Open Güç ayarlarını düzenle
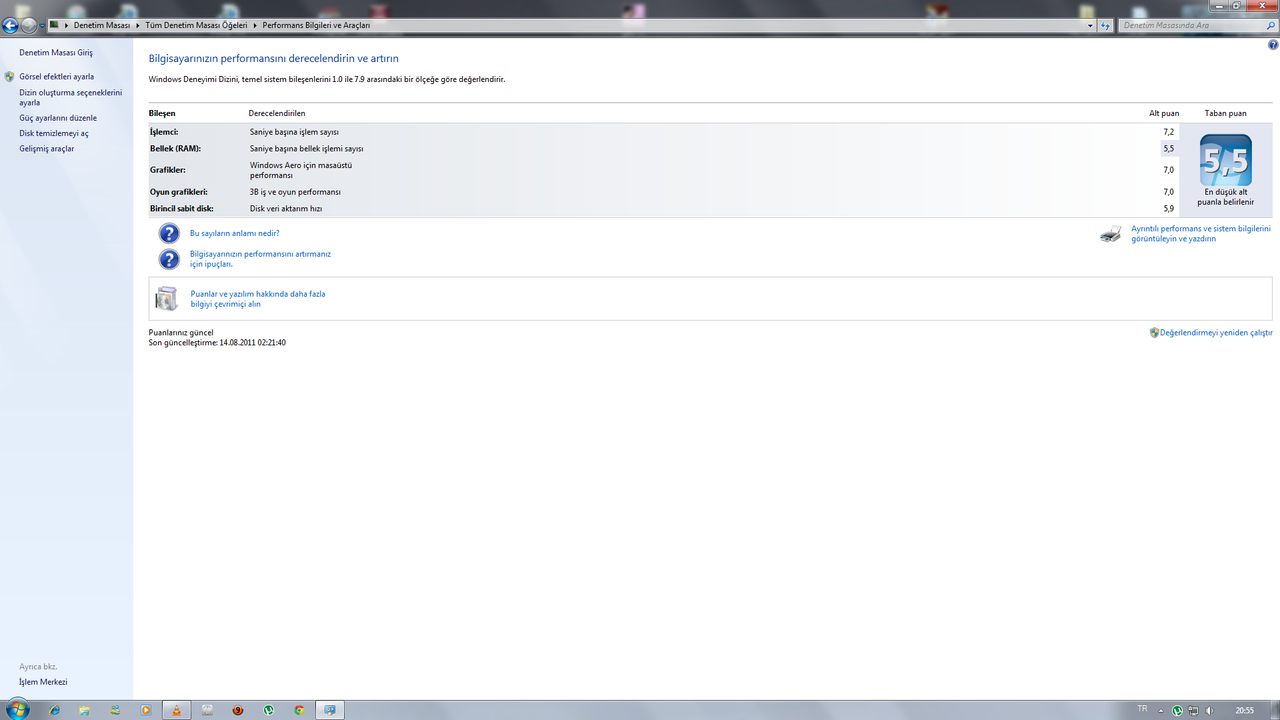Image resolution: width=1280 pixels, height=720 pixels. 58,118
